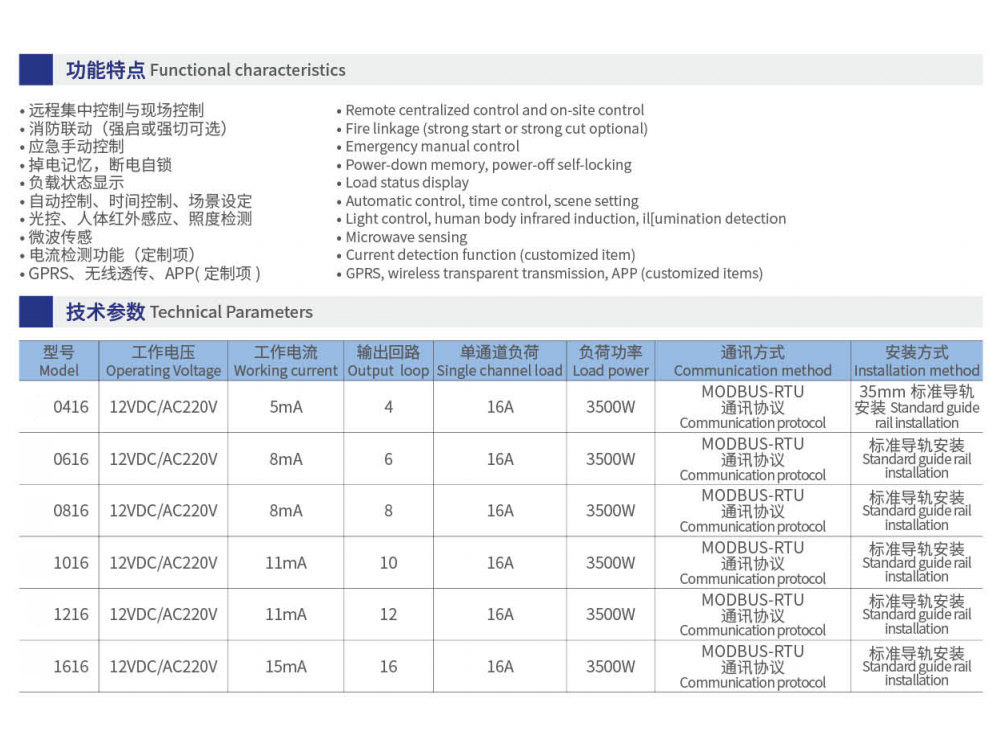Click the 'GPRS, wireless transparent transmission' English line
This screenshot has height=749, width=1000.
[x=554, y=274]
